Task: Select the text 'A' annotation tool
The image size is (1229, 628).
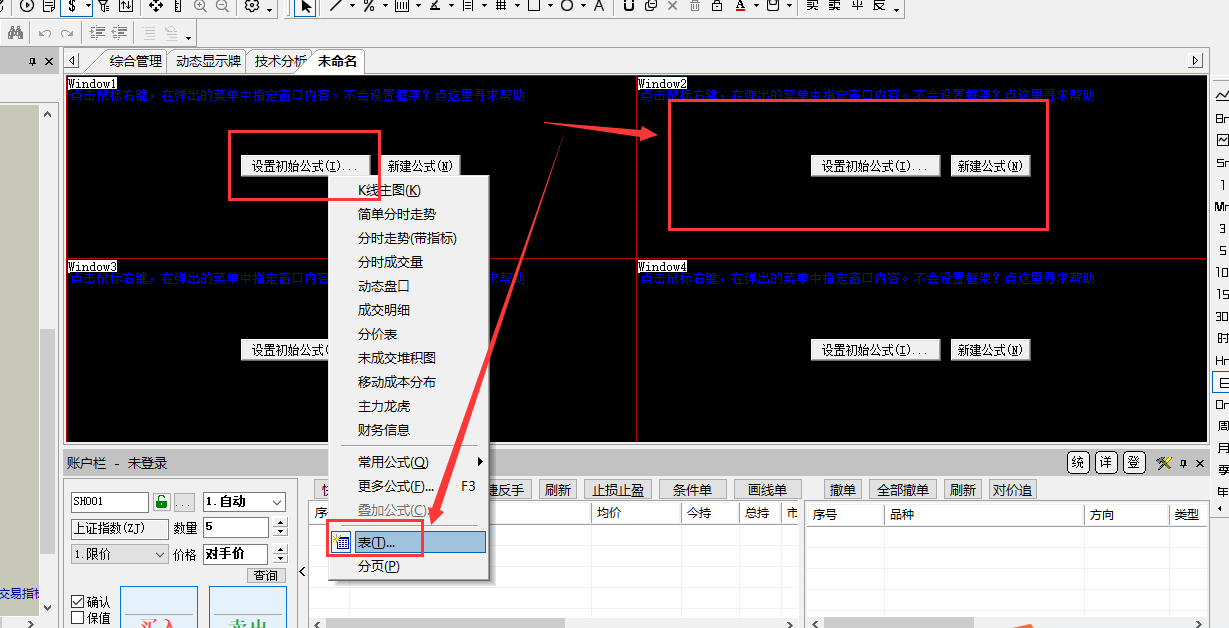Action: point(599,6)
